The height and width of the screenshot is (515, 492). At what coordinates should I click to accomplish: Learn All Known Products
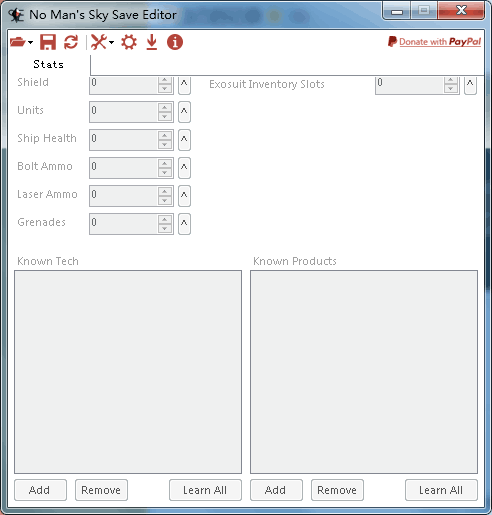pos(441,490)
